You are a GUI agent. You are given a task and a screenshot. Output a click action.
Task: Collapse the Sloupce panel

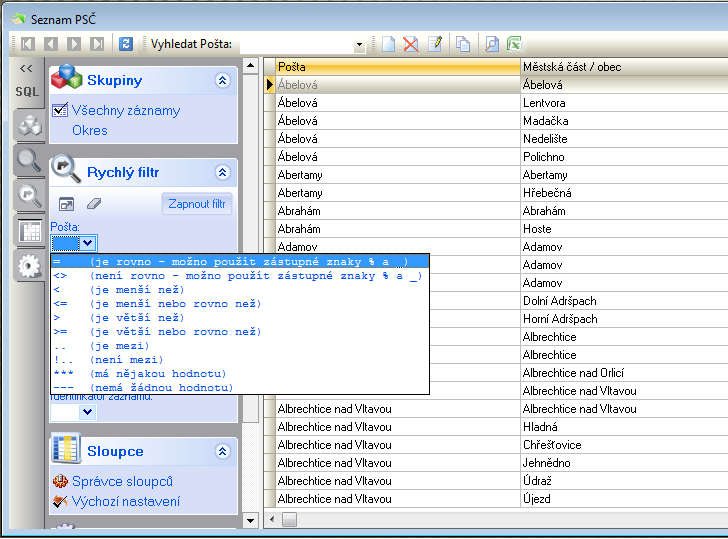pyautogui.click(x=222, y=451)
